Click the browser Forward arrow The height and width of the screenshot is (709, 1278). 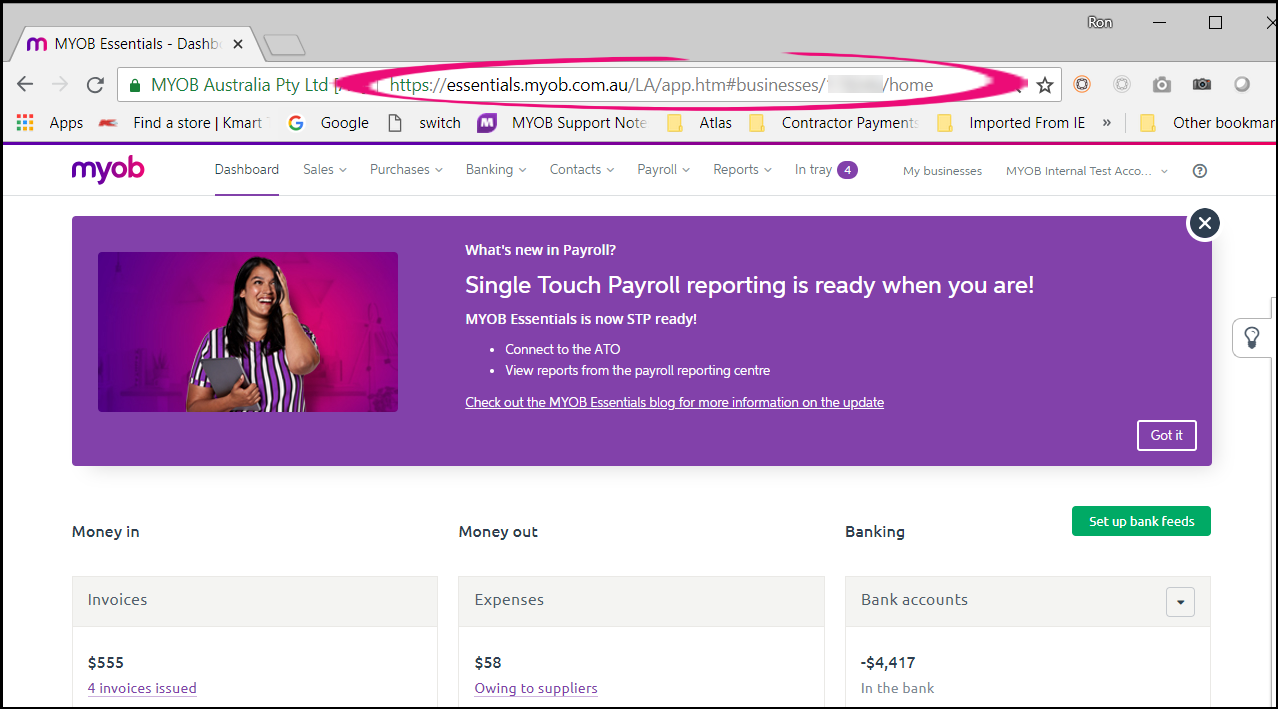[x=60, y=85]
